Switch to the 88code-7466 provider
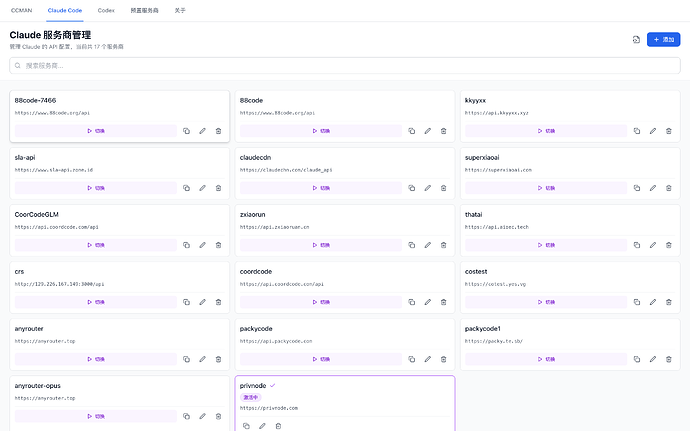This screenshot has width=690, height=431. (x=96, y=131)
